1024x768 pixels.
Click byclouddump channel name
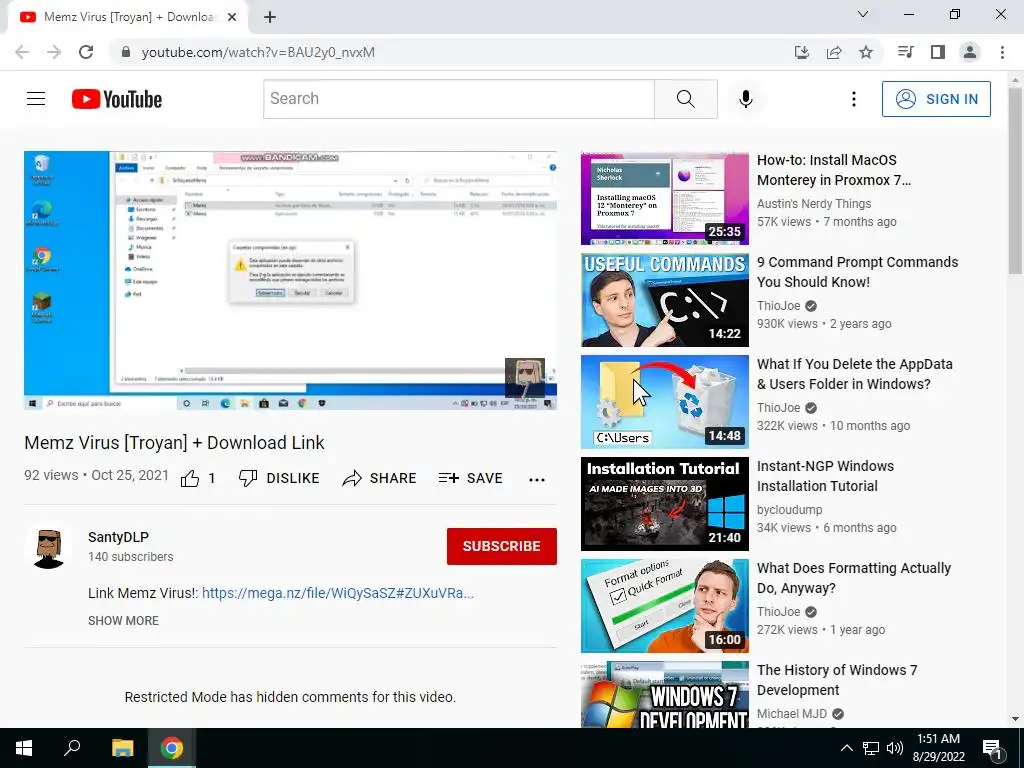[790, 509]
